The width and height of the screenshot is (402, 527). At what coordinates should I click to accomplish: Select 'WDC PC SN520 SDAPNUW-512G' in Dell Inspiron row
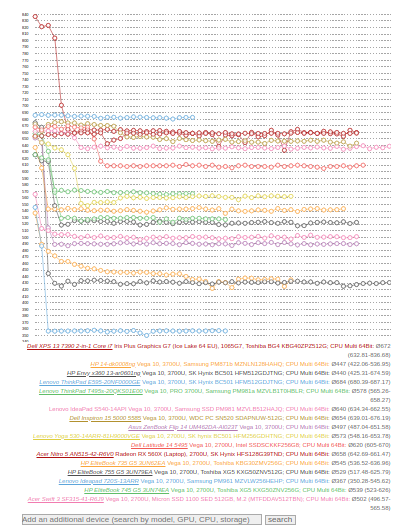tap(236, 418)
